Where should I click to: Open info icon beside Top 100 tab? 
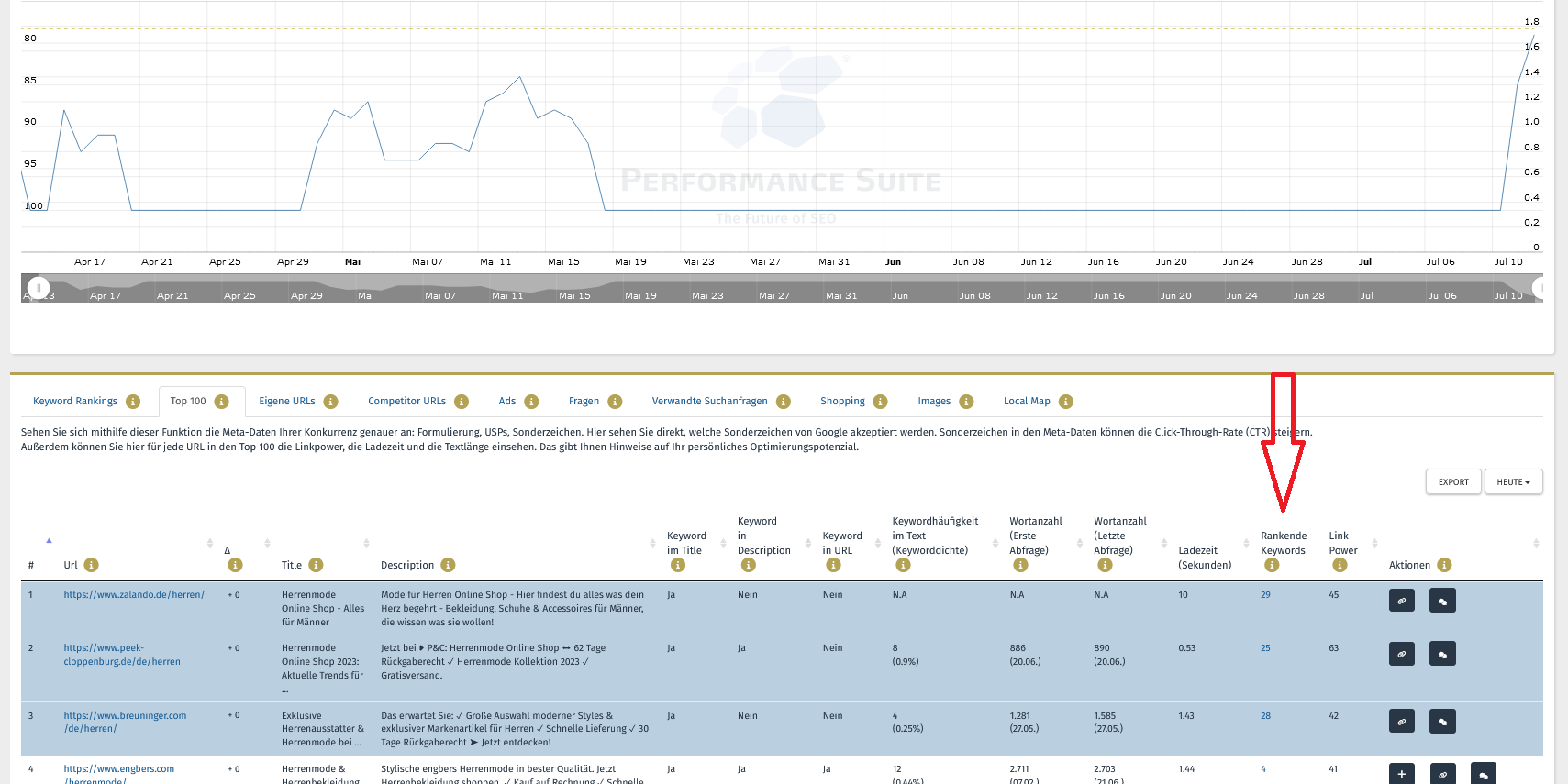(x=221, y=402)
